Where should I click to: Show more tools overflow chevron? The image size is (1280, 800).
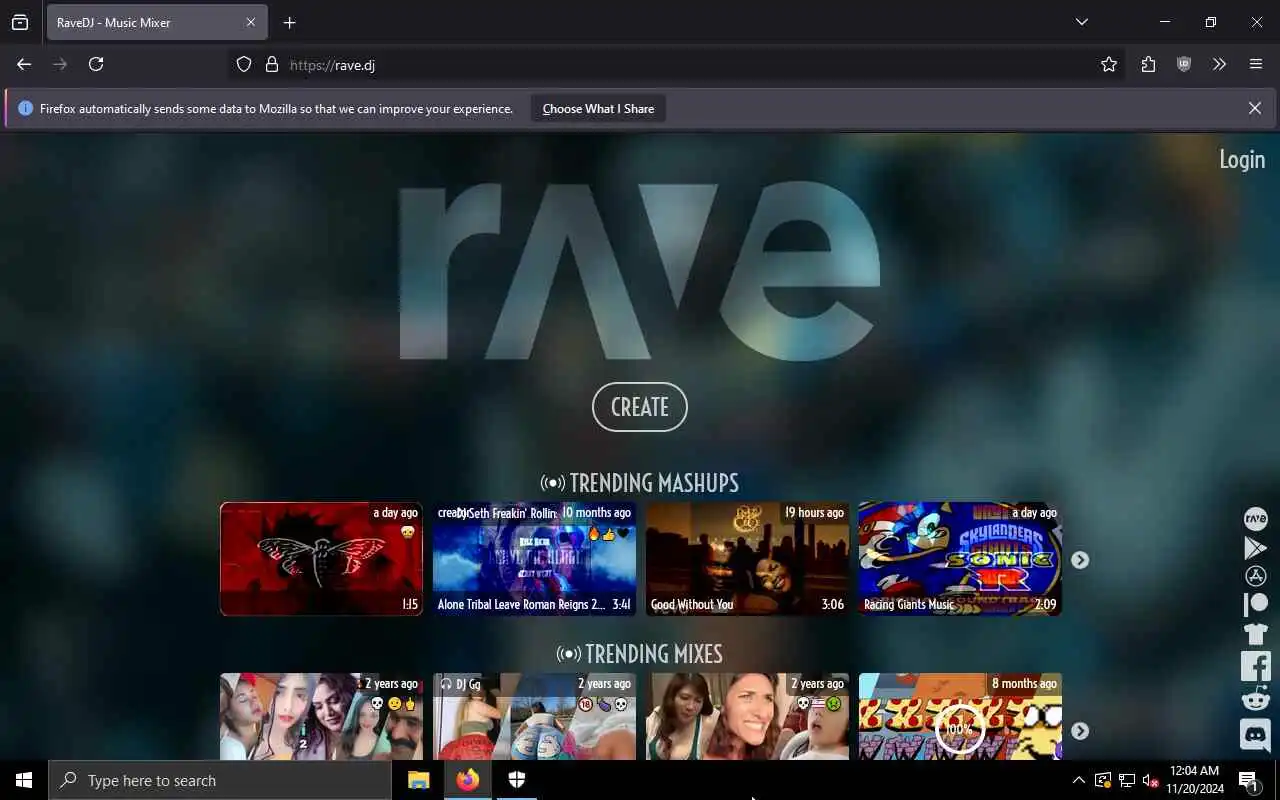pyautogui.click(x=1219, y=64)
